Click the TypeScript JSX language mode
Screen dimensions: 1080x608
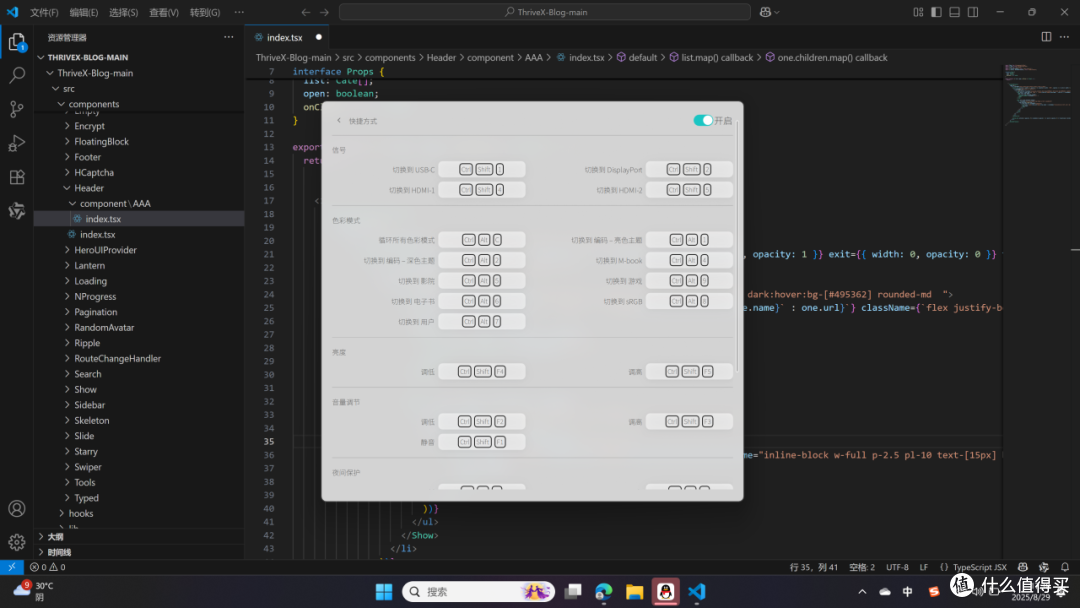(979, 567)
